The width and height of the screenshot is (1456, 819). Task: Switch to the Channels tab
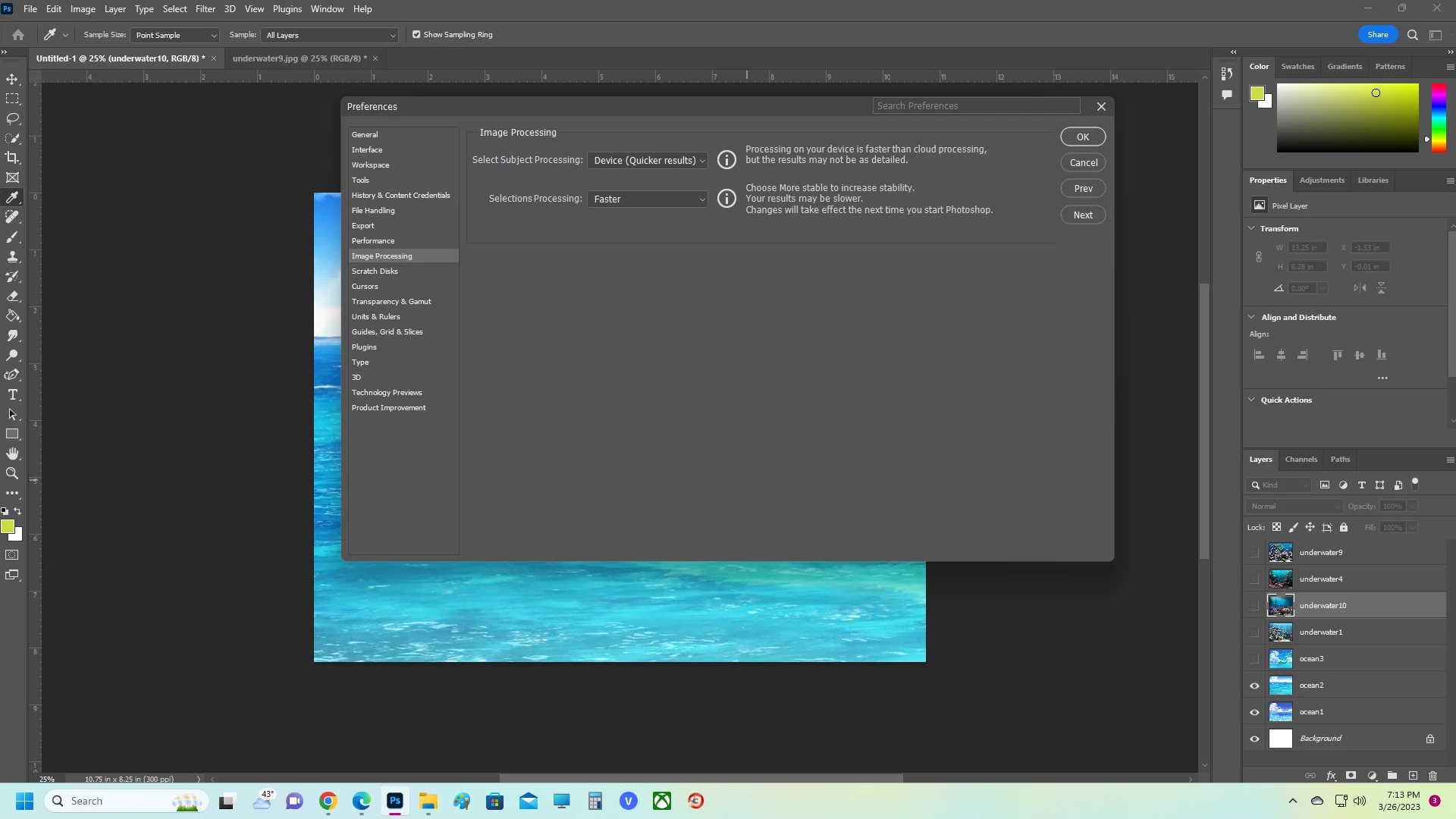(x=1301, y=459)
